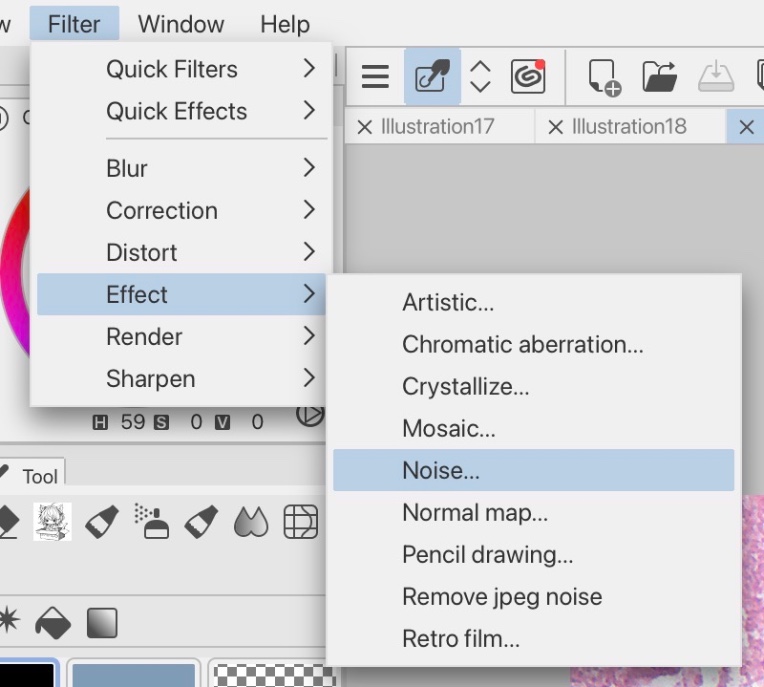
Task: Pick the character illustration sub tool thumbnail
Action: 52,521
